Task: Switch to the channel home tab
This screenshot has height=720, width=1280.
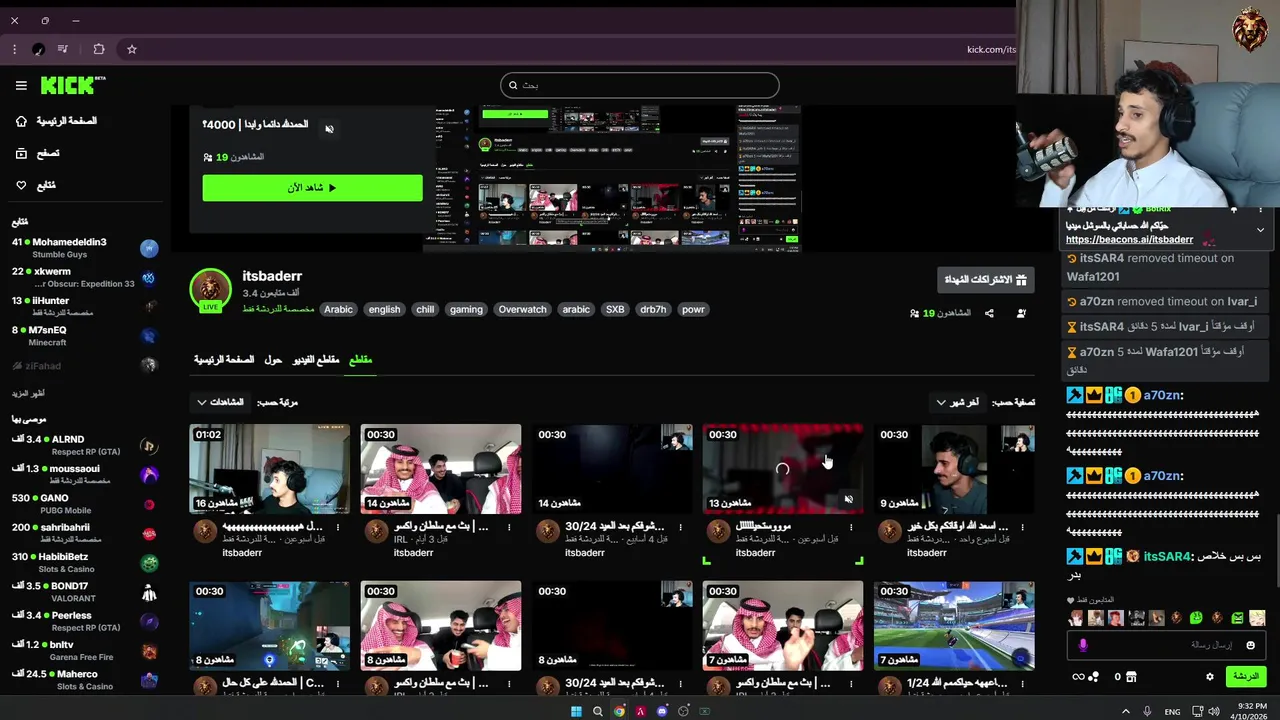Action: (224, 359)
